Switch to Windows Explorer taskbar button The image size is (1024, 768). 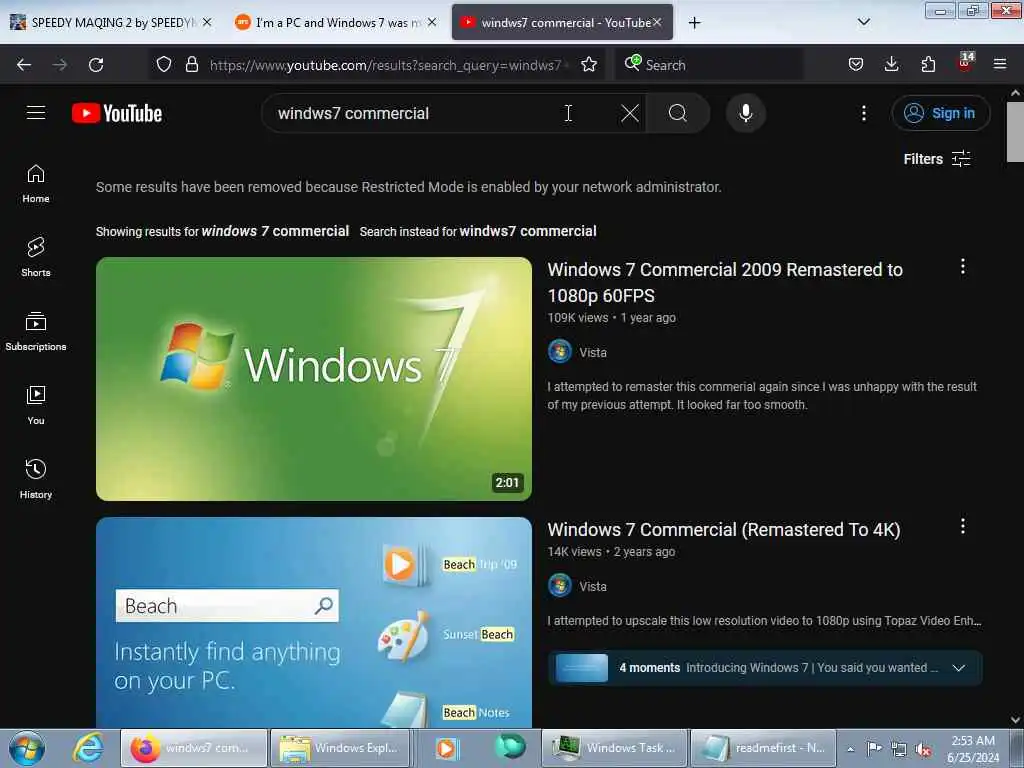click(x=340, y=748)
